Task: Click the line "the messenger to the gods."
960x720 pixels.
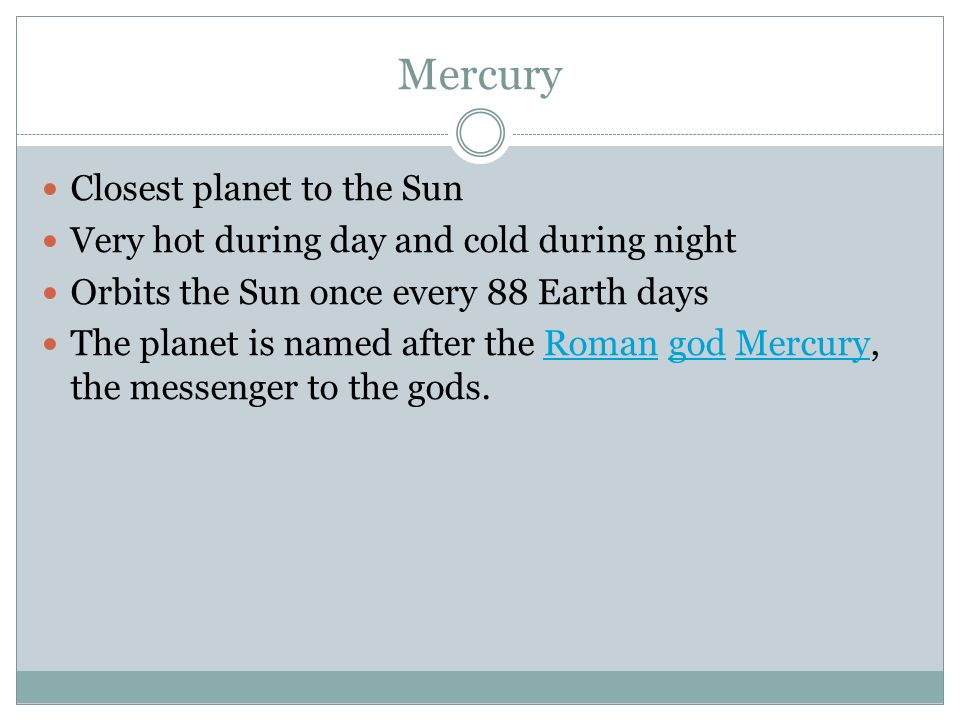Action: coord(280,389)
